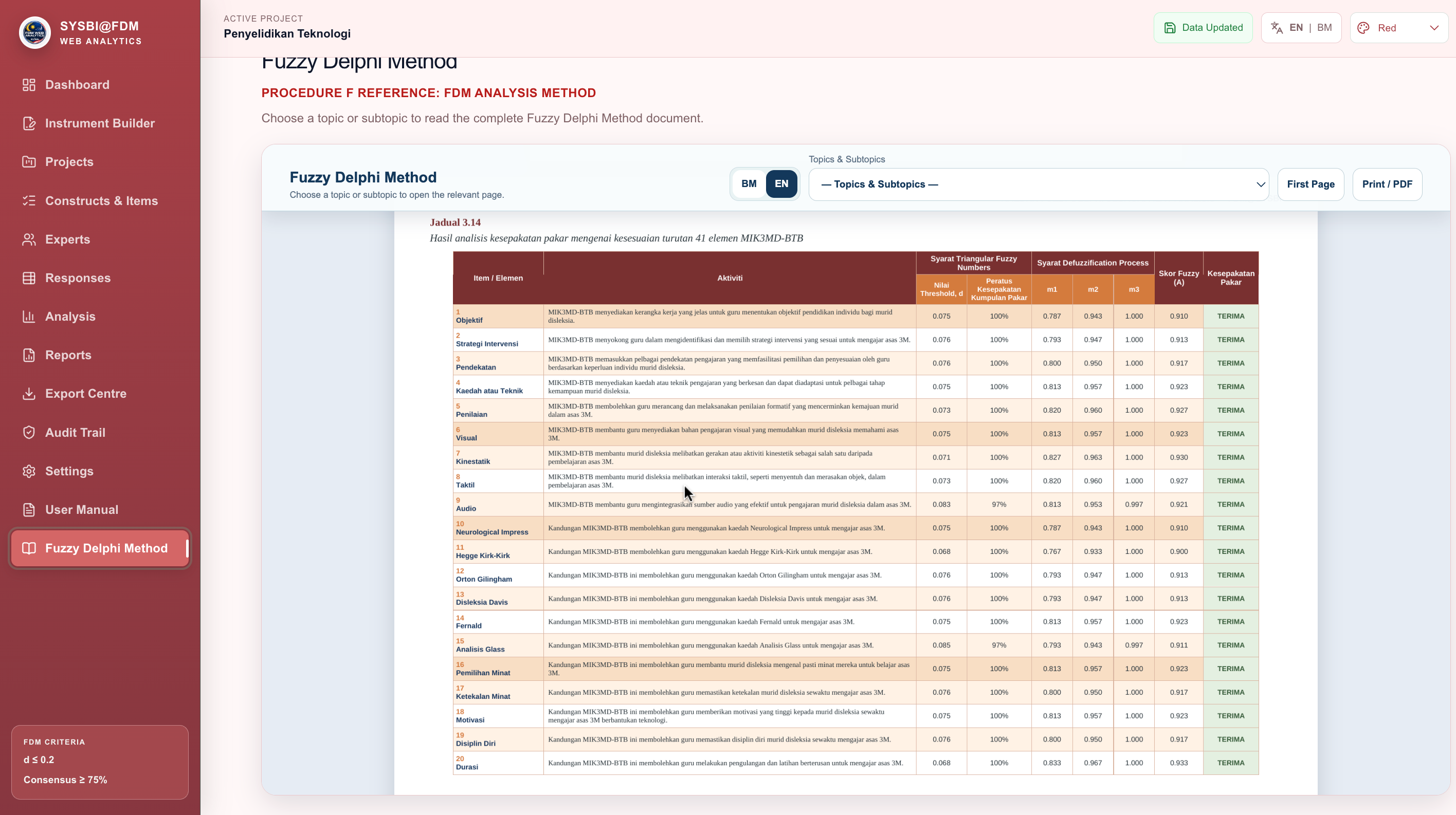
Task: Go to Reports in the sidebar
Action: [99, 355]
